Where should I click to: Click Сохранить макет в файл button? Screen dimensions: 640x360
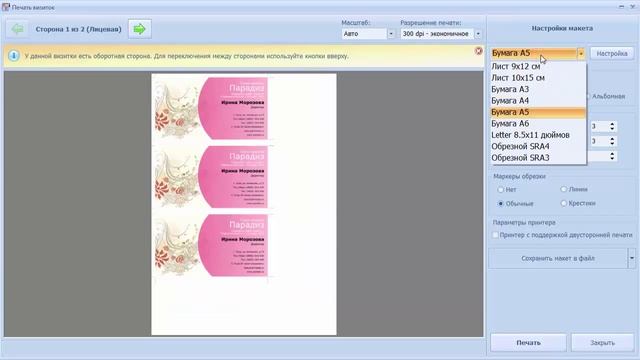558,258
